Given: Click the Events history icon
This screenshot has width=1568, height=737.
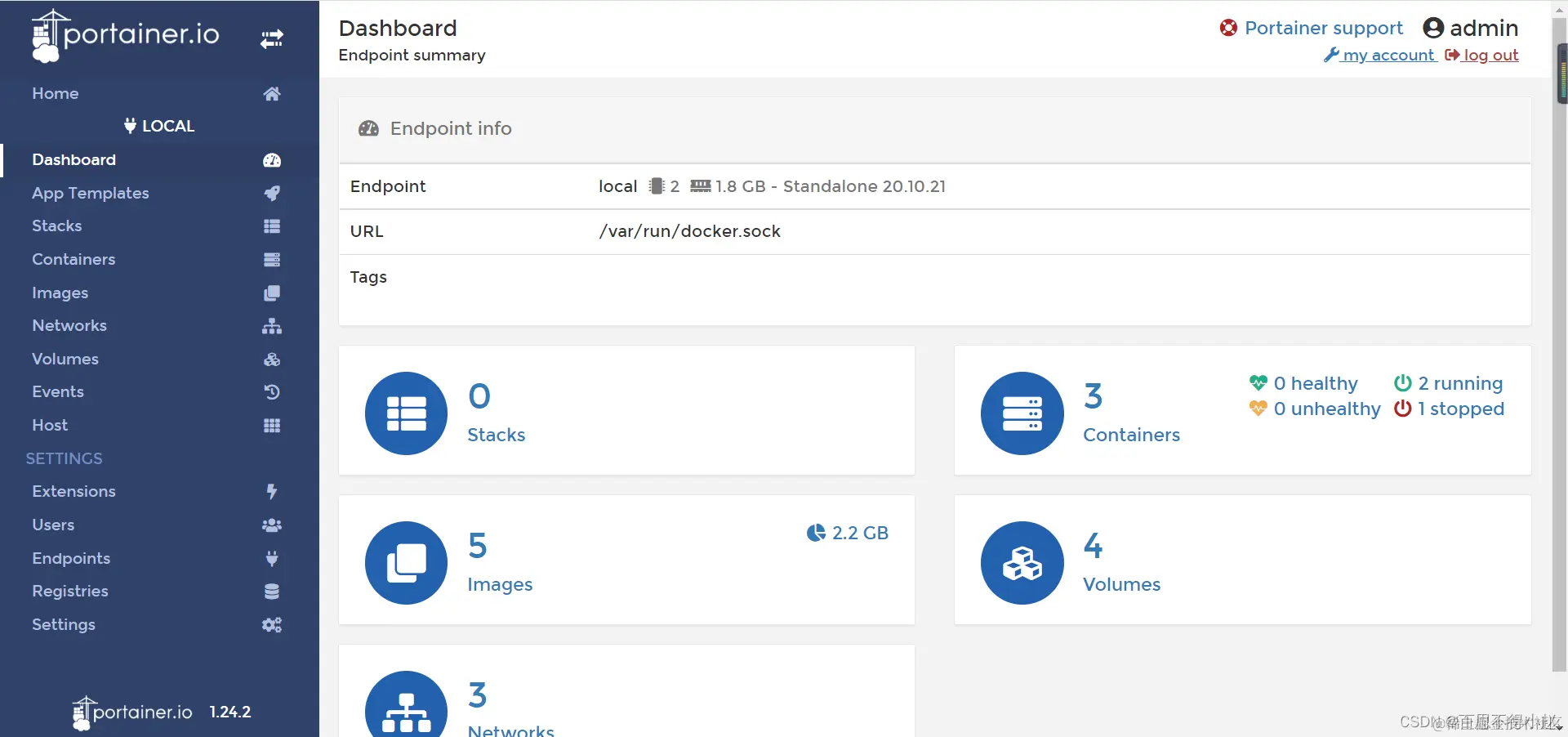Looking at the screenshot, I should click(272, 392).
